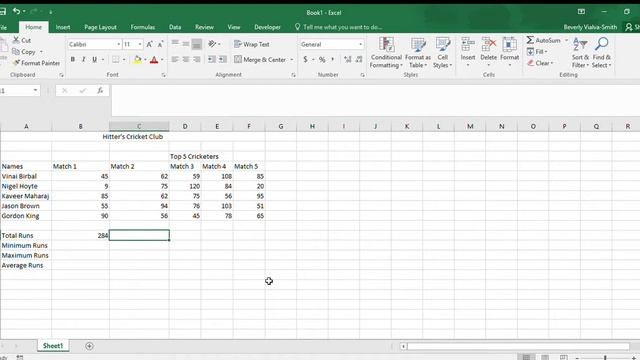Open the Clear button in Editing
Viewport: 640px width, 360px height.
(x=540, y=63)
